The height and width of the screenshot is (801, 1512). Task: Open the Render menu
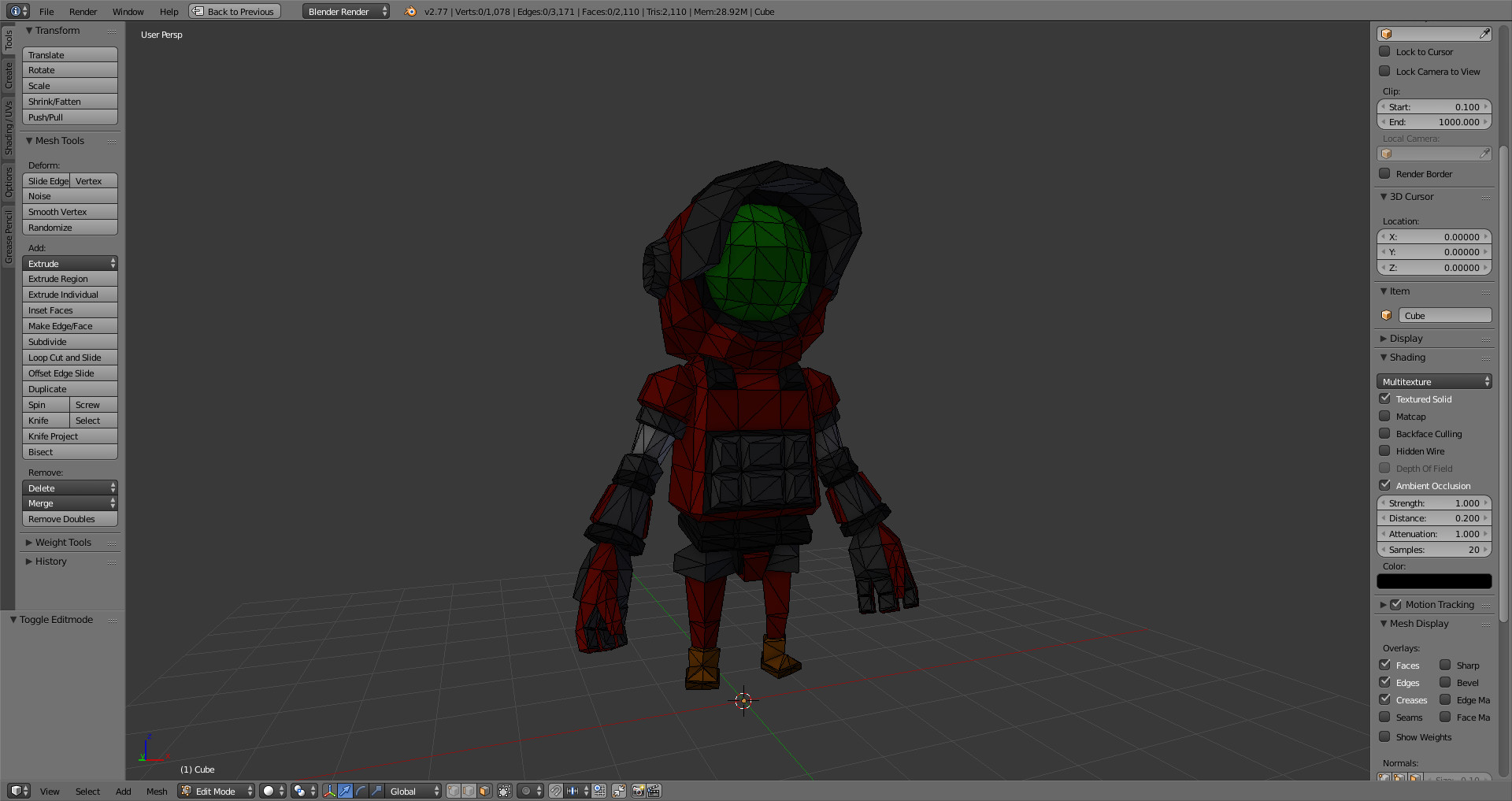(83, 11)
